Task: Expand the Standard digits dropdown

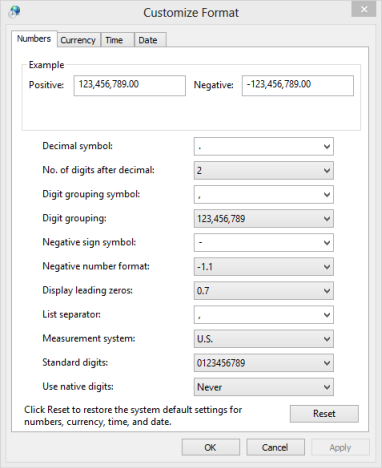Action: pos(264,362)
